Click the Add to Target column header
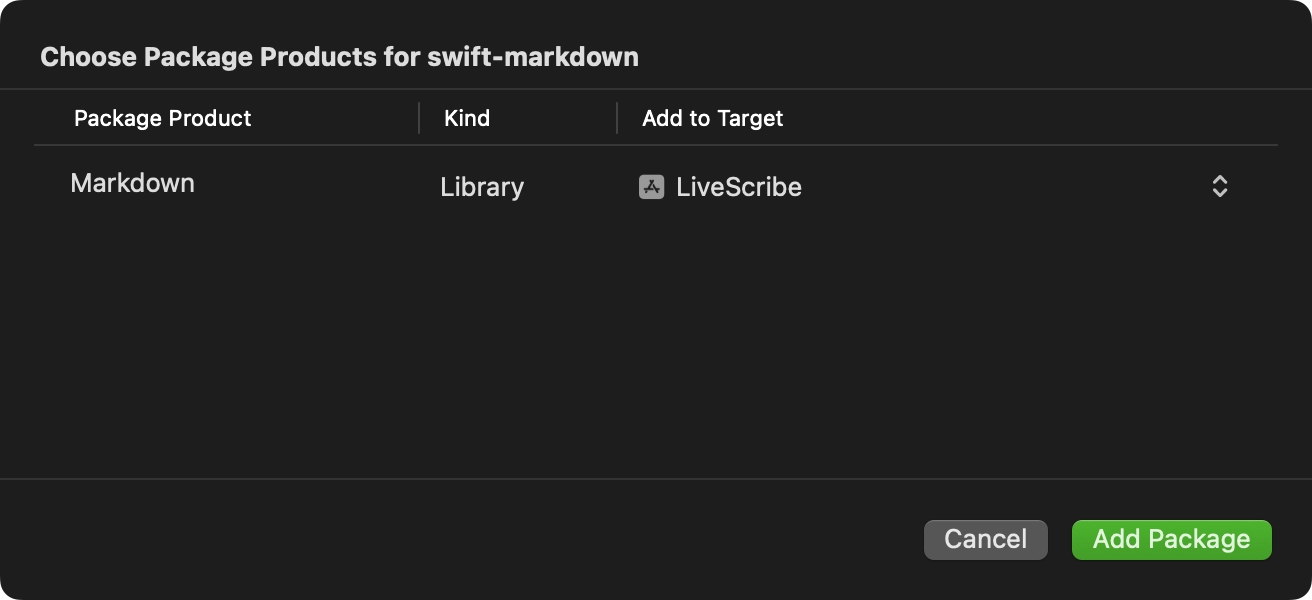The width and height of the screenshot is (1312, 600). 712,118
